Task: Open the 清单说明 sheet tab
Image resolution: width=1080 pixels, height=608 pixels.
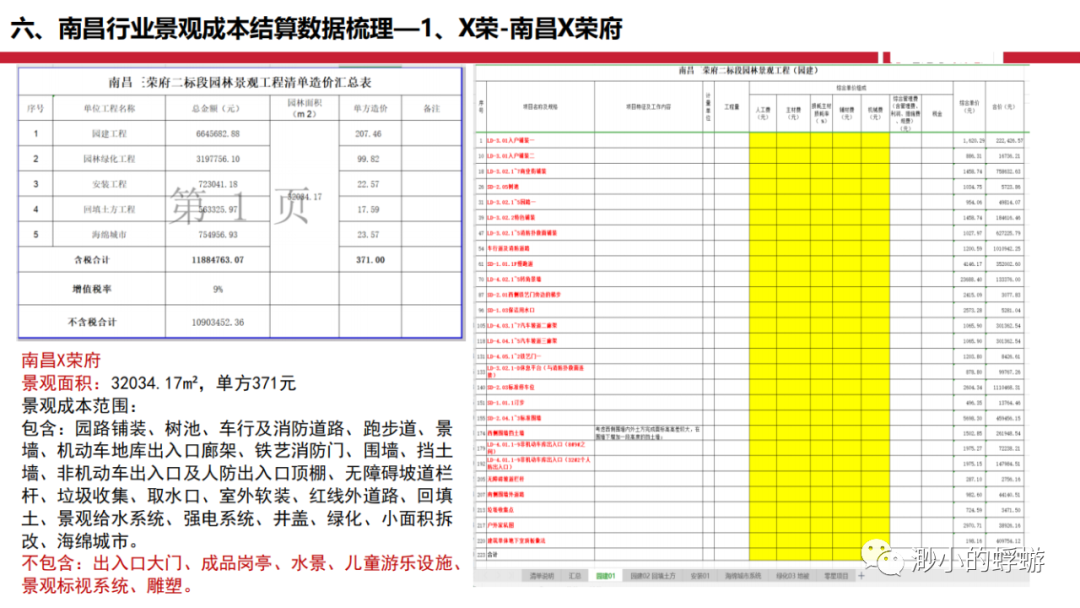Action: pyautogui.click(x=541, y=576)
